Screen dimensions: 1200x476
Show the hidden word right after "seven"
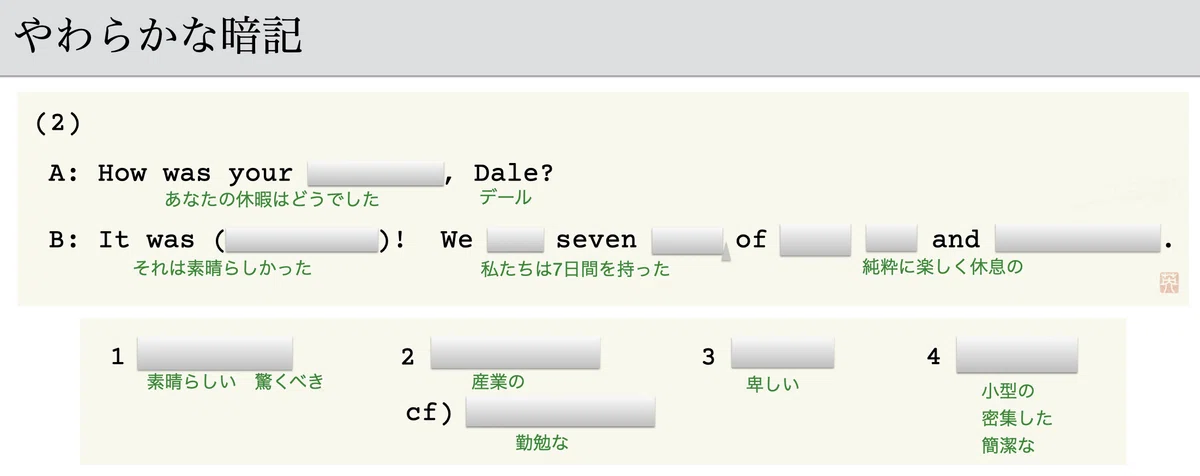(x=687, y=240)
